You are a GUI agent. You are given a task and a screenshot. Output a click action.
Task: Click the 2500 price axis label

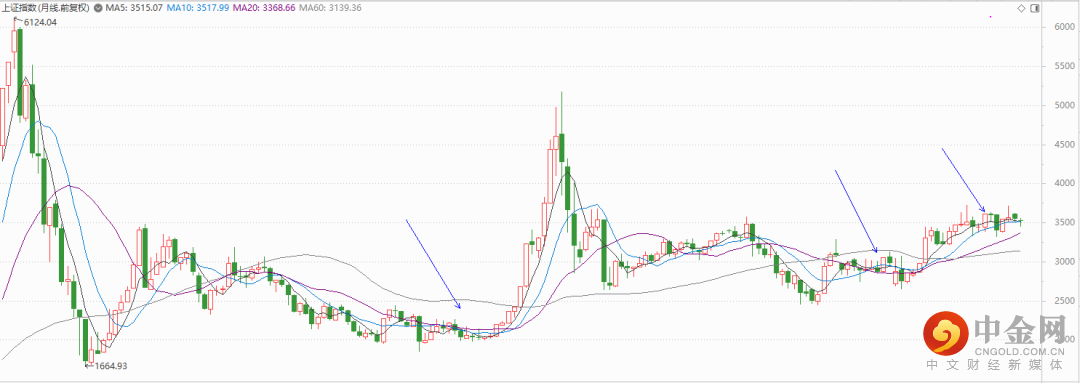pos(1065,302)
